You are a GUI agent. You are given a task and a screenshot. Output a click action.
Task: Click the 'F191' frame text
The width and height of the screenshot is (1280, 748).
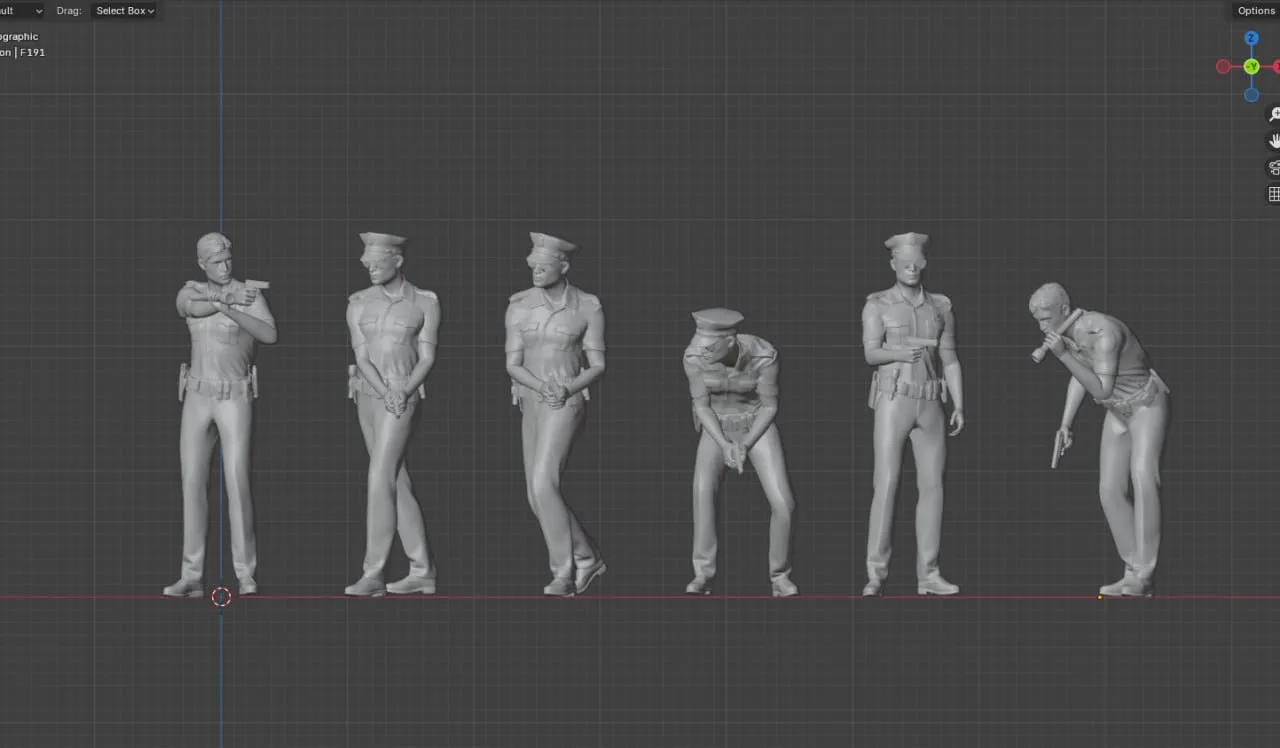(x=32, y=52)
